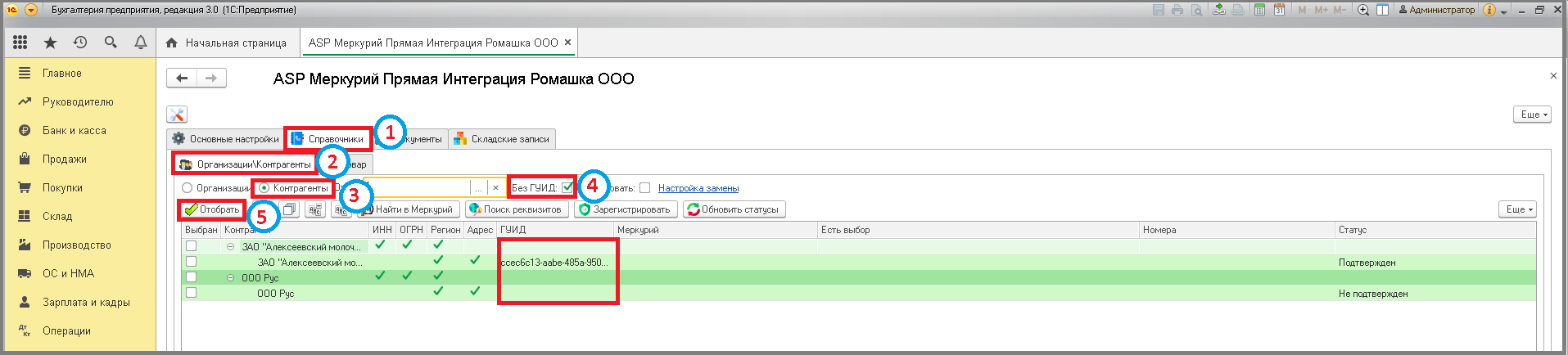This screenshot has height=355, width=1568.
Task: Click the printer icon in title bar
Action: [x=1177, y=10]
